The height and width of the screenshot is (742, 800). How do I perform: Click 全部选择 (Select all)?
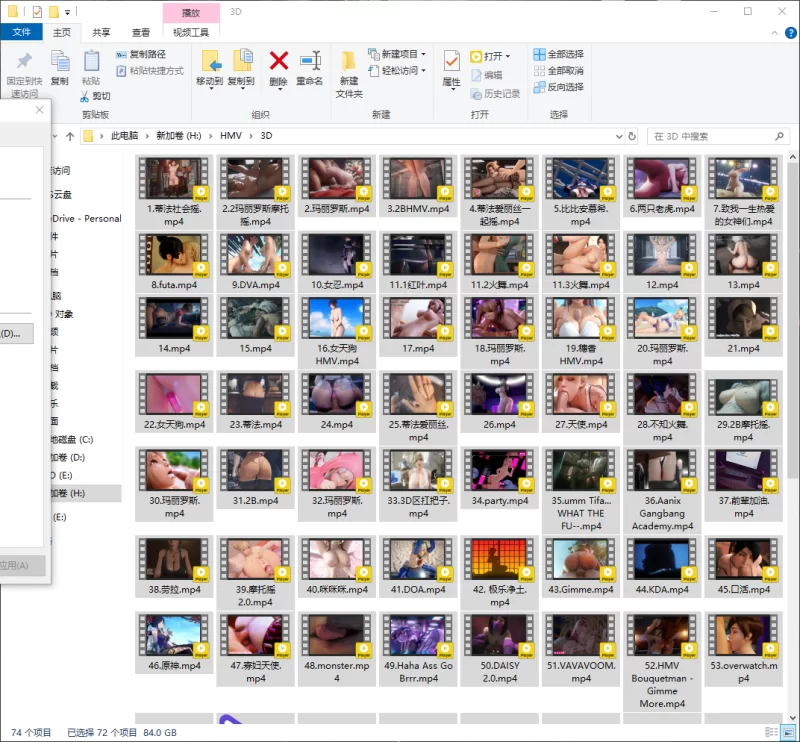point(559,54)
